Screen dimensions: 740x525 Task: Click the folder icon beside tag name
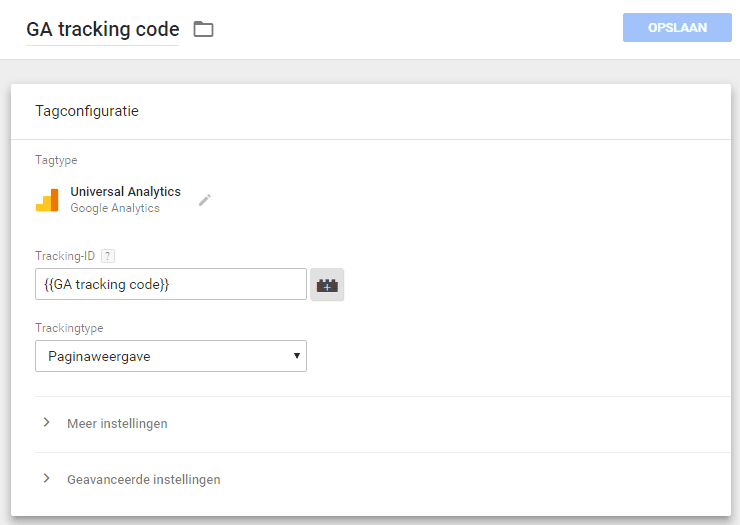coord(203,29)
